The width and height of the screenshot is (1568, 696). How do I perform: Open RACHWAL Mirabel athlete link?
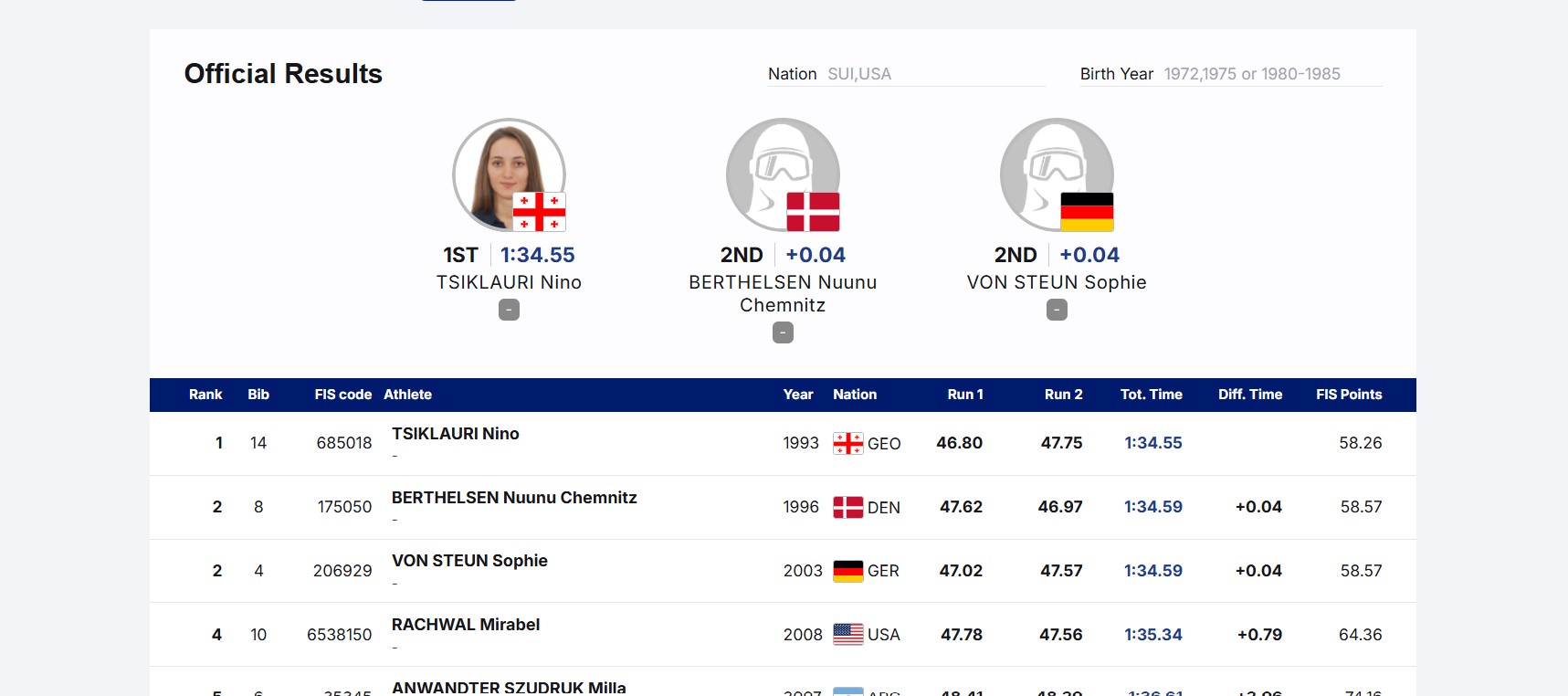pos(466,625)
